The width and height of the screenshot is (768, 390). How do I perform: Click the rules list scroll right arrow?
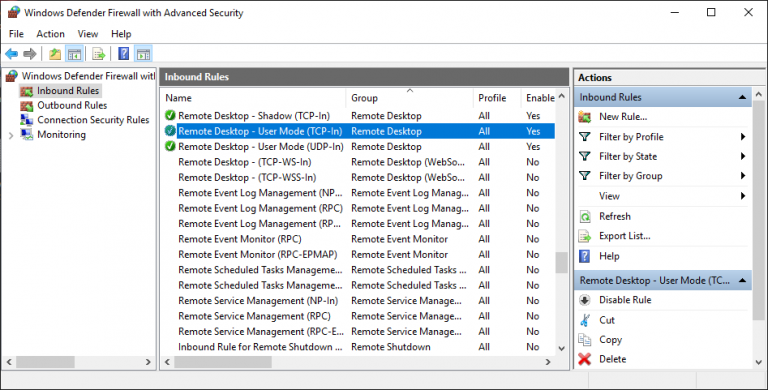click(x=548, y=362)
